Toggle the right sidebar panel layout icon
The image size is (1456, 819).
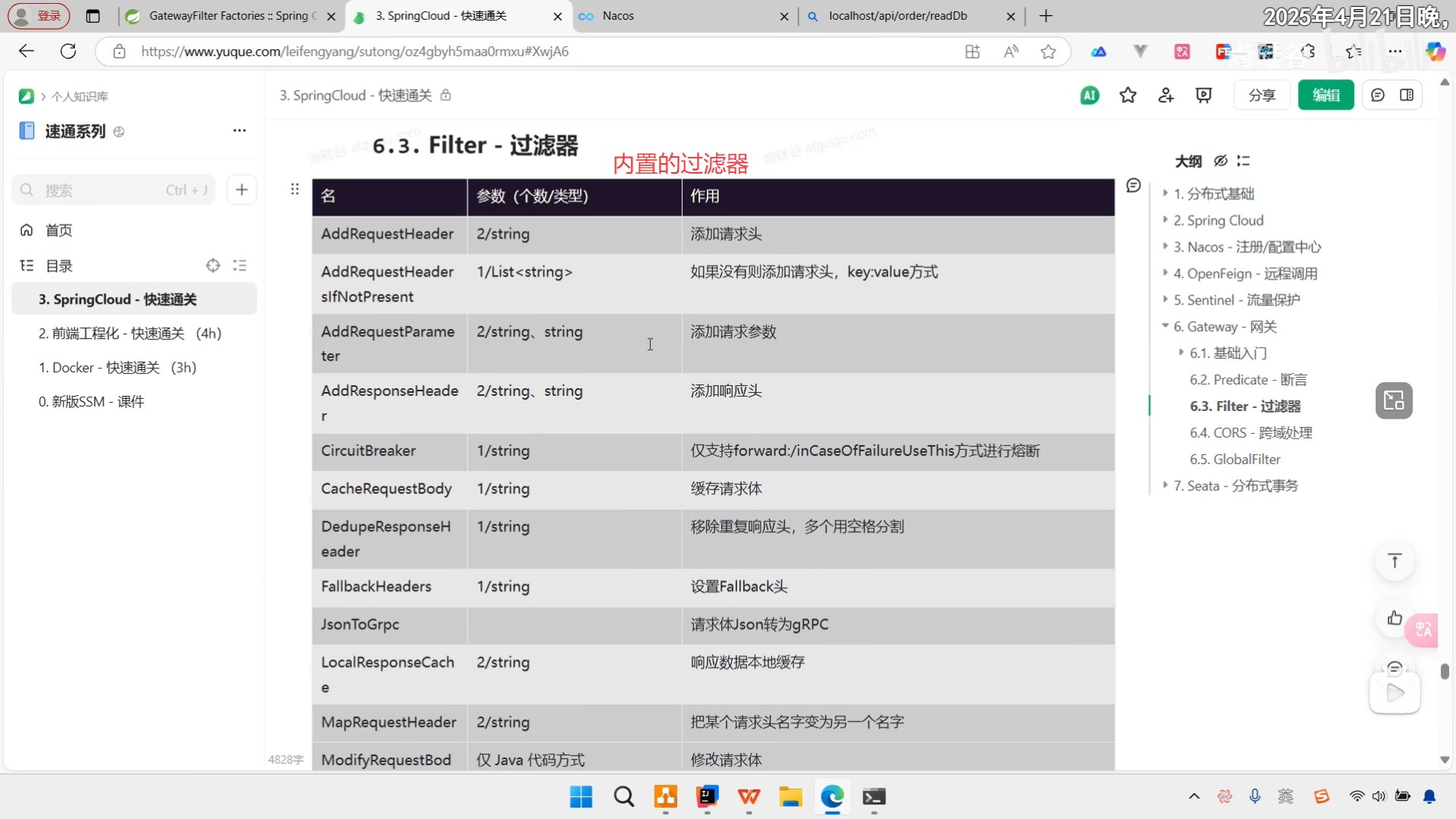(1407, 96)
